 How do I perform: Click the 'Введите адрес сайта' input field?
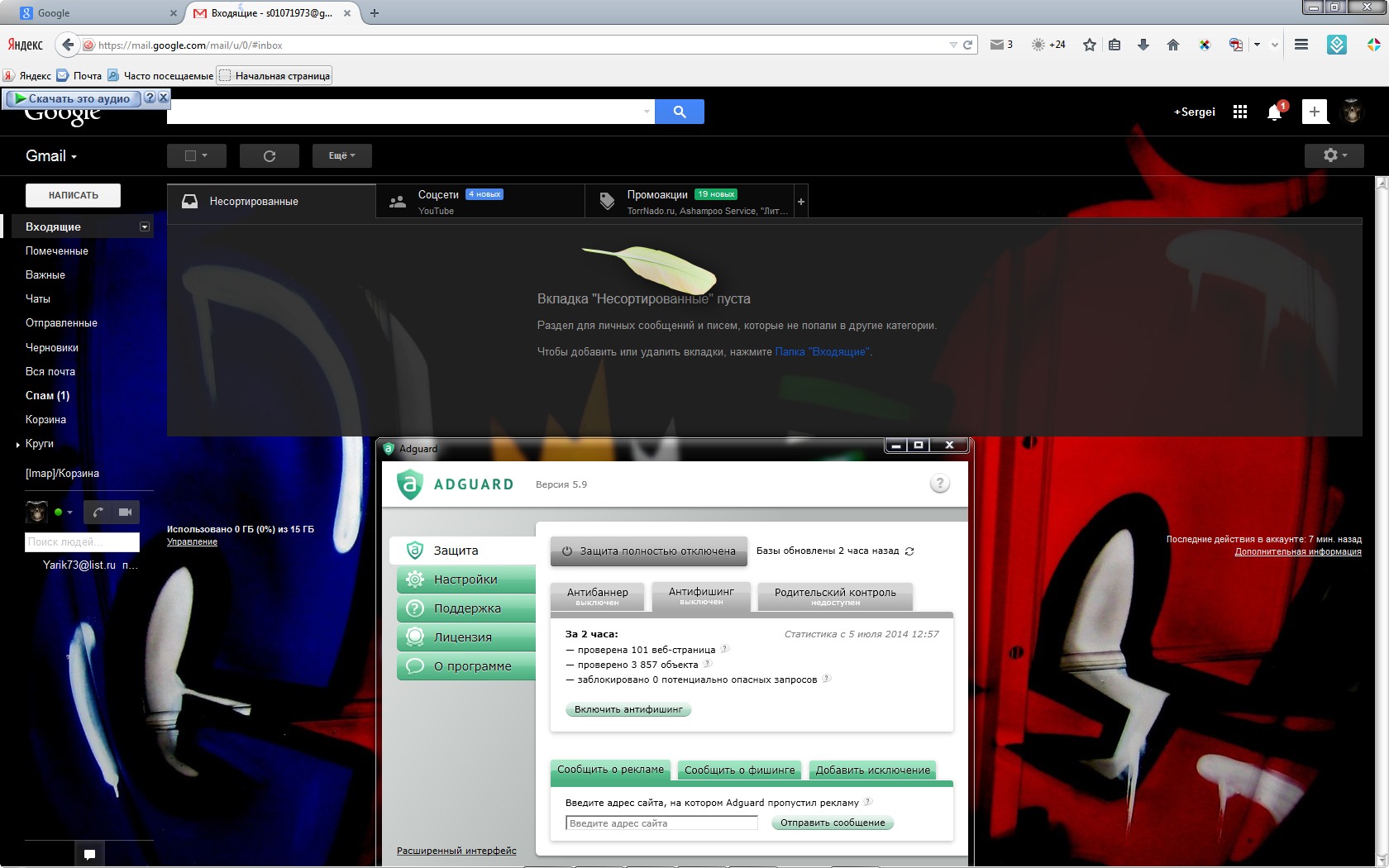pyautogui.click(x=661, y=823)
